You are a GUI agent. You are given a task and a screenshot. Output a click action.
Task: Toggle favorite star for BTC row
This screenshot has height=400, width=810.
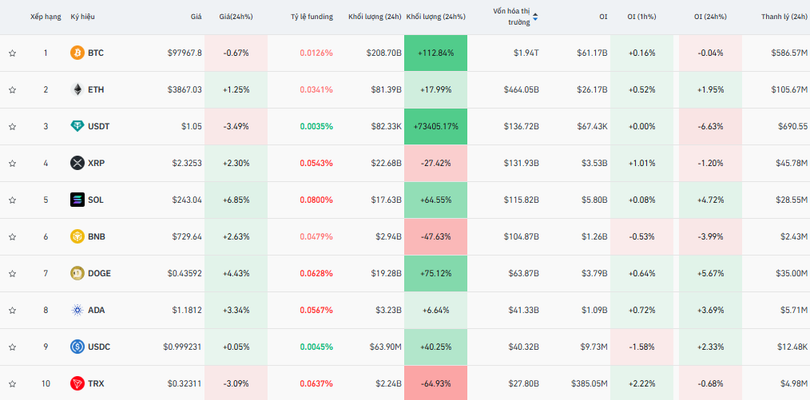(12, 53)
